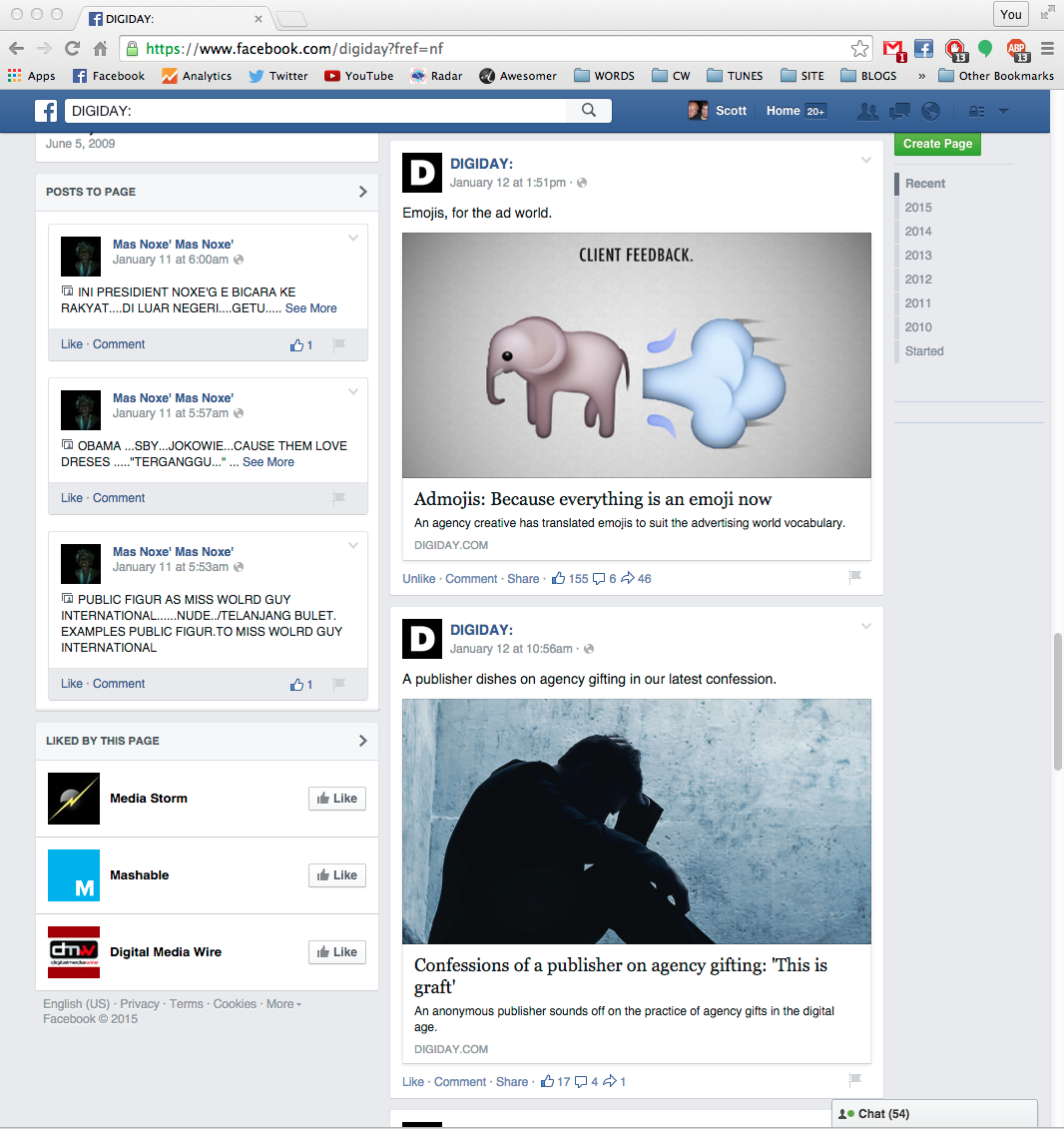Open the Chat (54) bar
Screen dimensions: 1064x1129
point(933,1114)
